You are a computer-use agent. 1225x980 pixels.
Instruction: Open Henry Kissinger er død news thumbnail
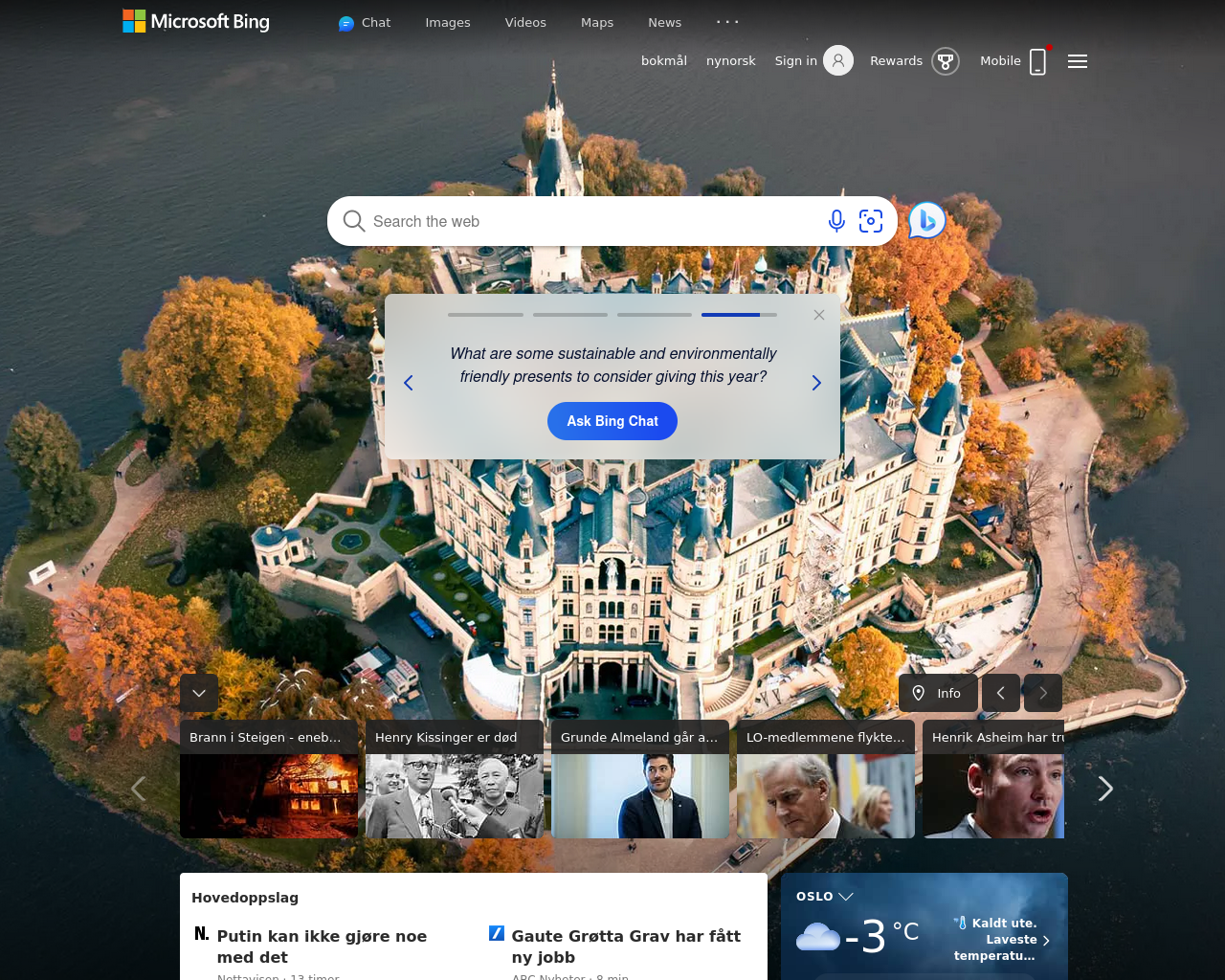pos(455,779)
